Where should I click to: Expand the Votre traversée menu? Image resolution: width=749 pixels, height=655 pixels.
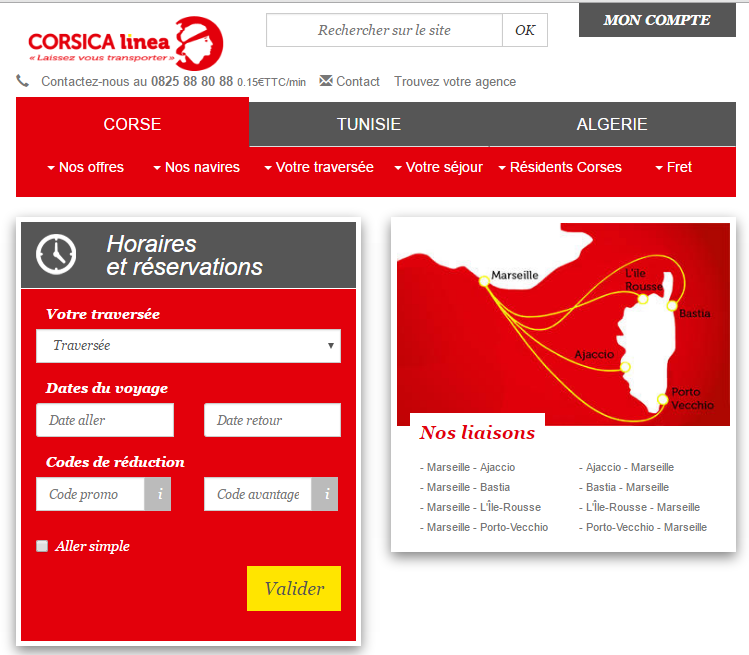coord(319,167)
